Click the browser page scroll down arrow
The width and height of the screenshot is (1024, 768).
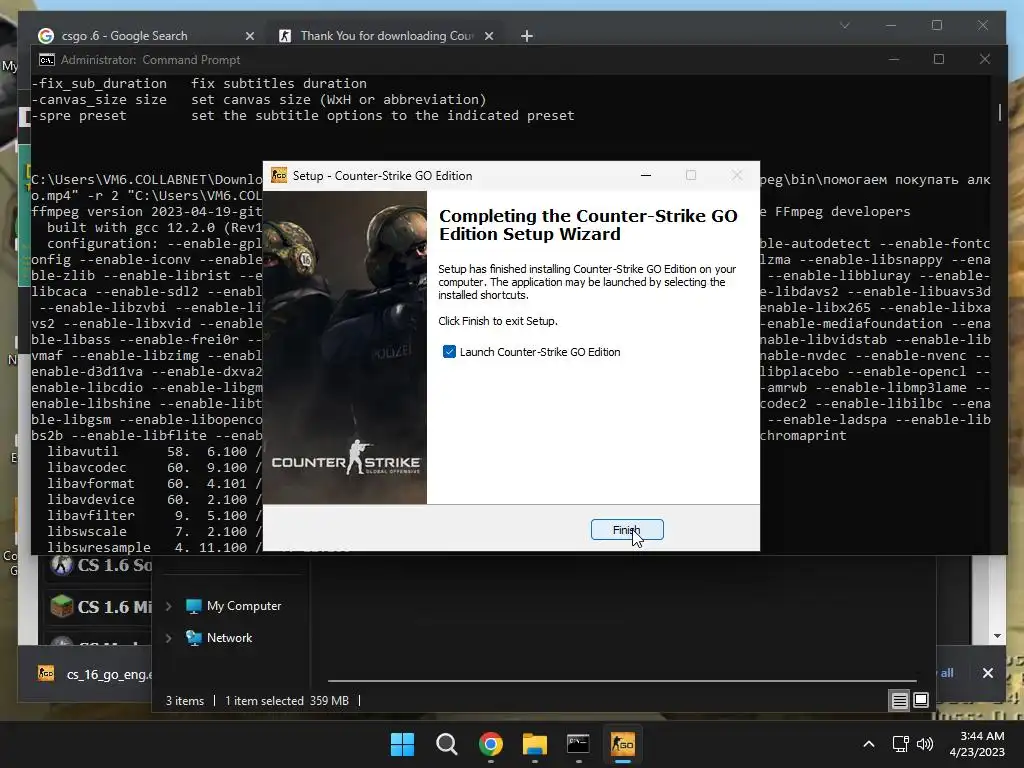[x=997, y=635]
